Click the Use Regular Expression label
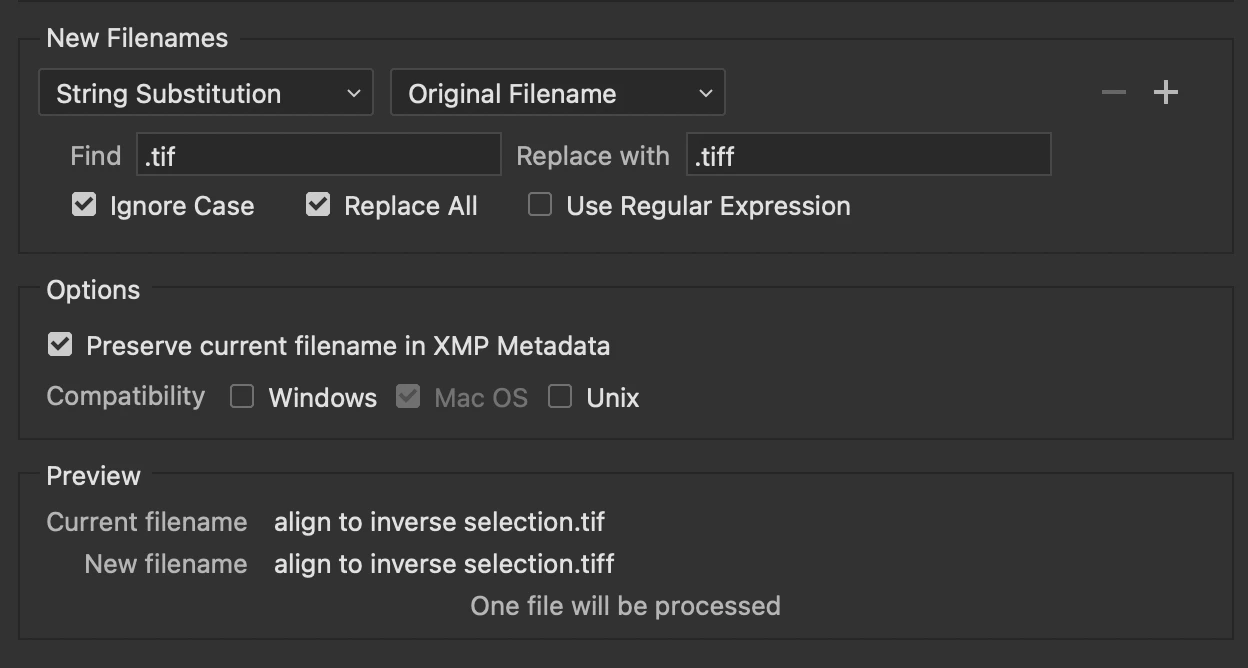Image resolution: width=1248 pixels, height=668 pixels. (708, 206)
